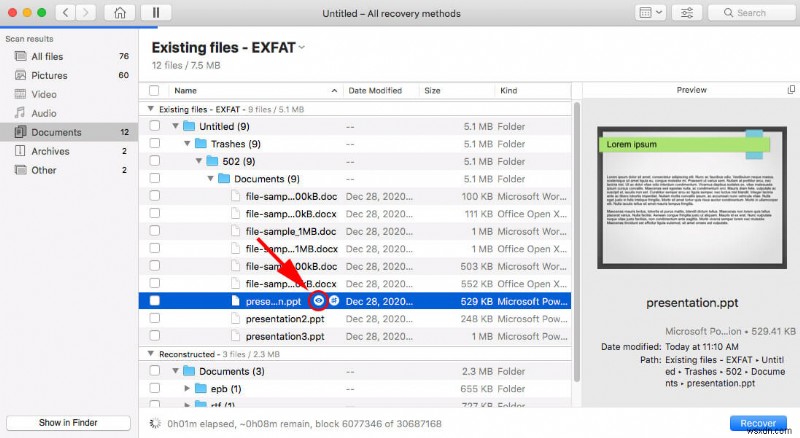Click the Search field
This screenshot has height=438, width=800.
click(752, 13)
